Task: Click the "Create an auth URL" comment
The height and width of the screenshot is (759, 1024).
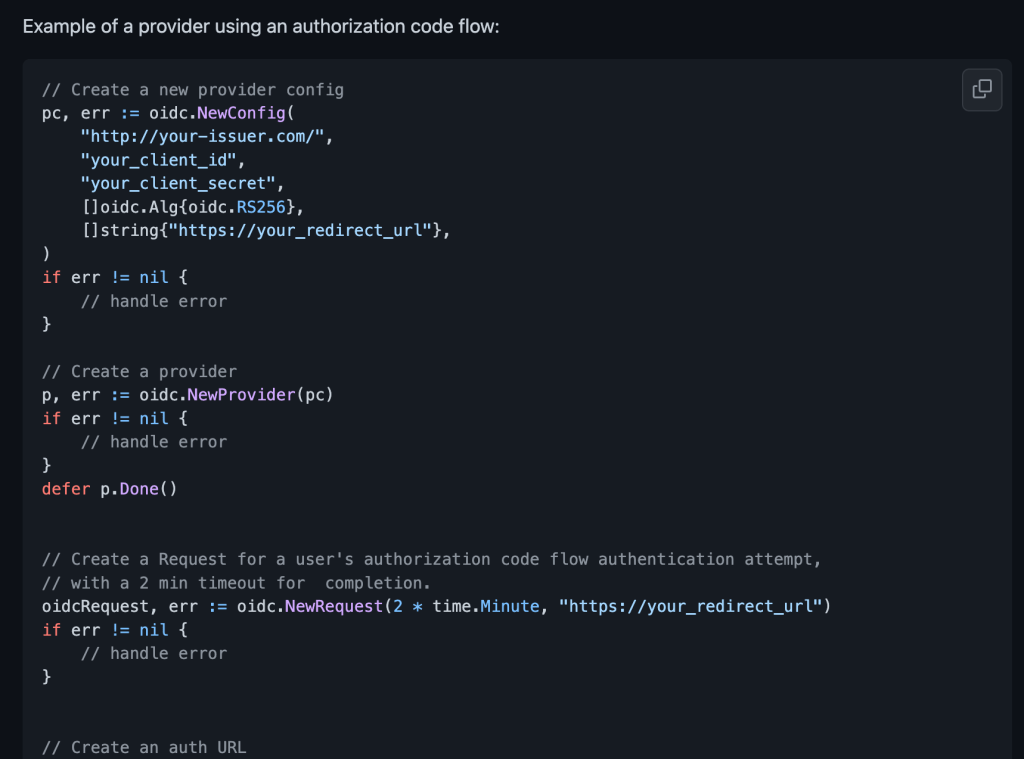Action: 143,747
